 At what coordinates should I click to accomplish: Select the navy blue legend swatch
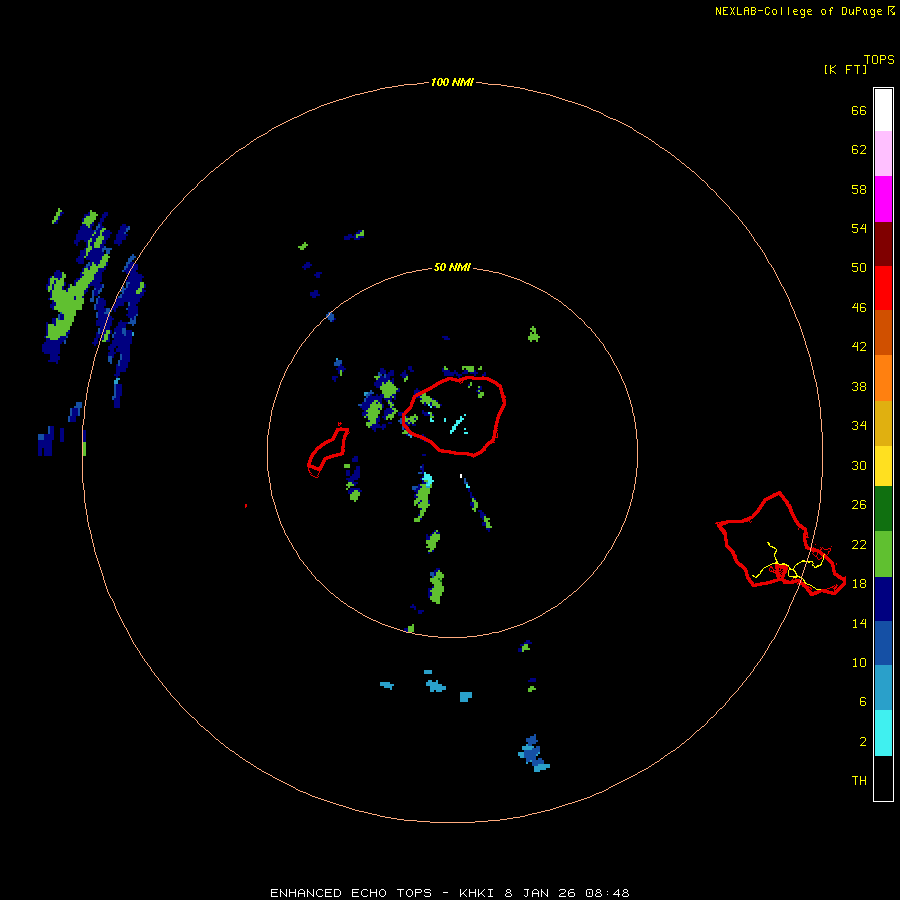(883, 599)
